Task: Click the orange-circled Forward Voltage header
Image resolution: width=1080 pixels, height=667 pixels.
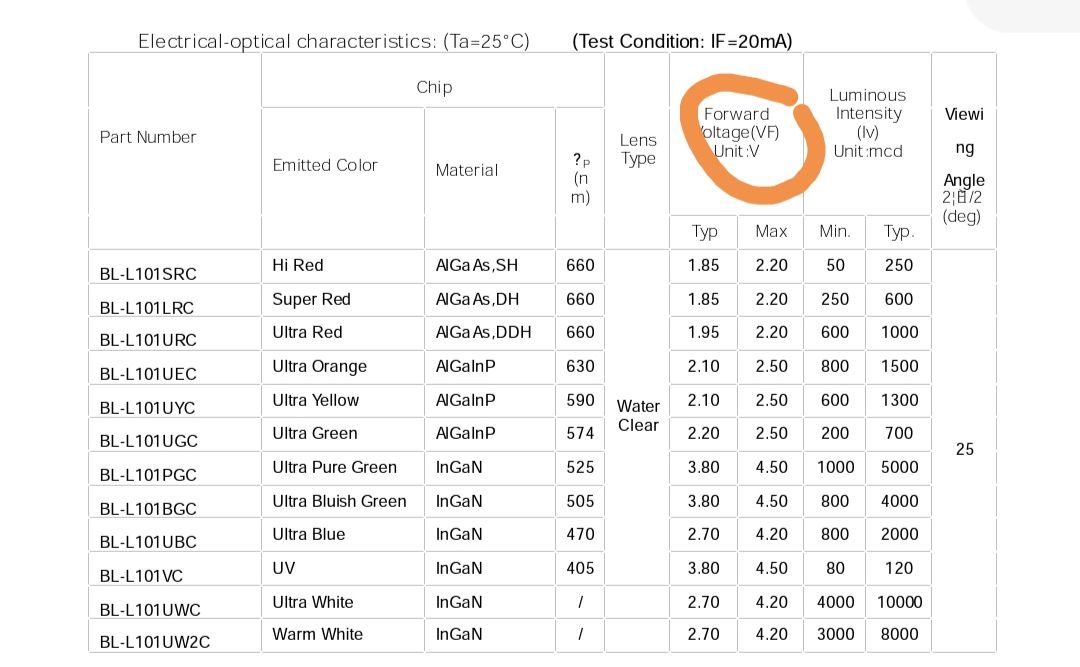Action: pyautogui.click(x=740, y=132)
